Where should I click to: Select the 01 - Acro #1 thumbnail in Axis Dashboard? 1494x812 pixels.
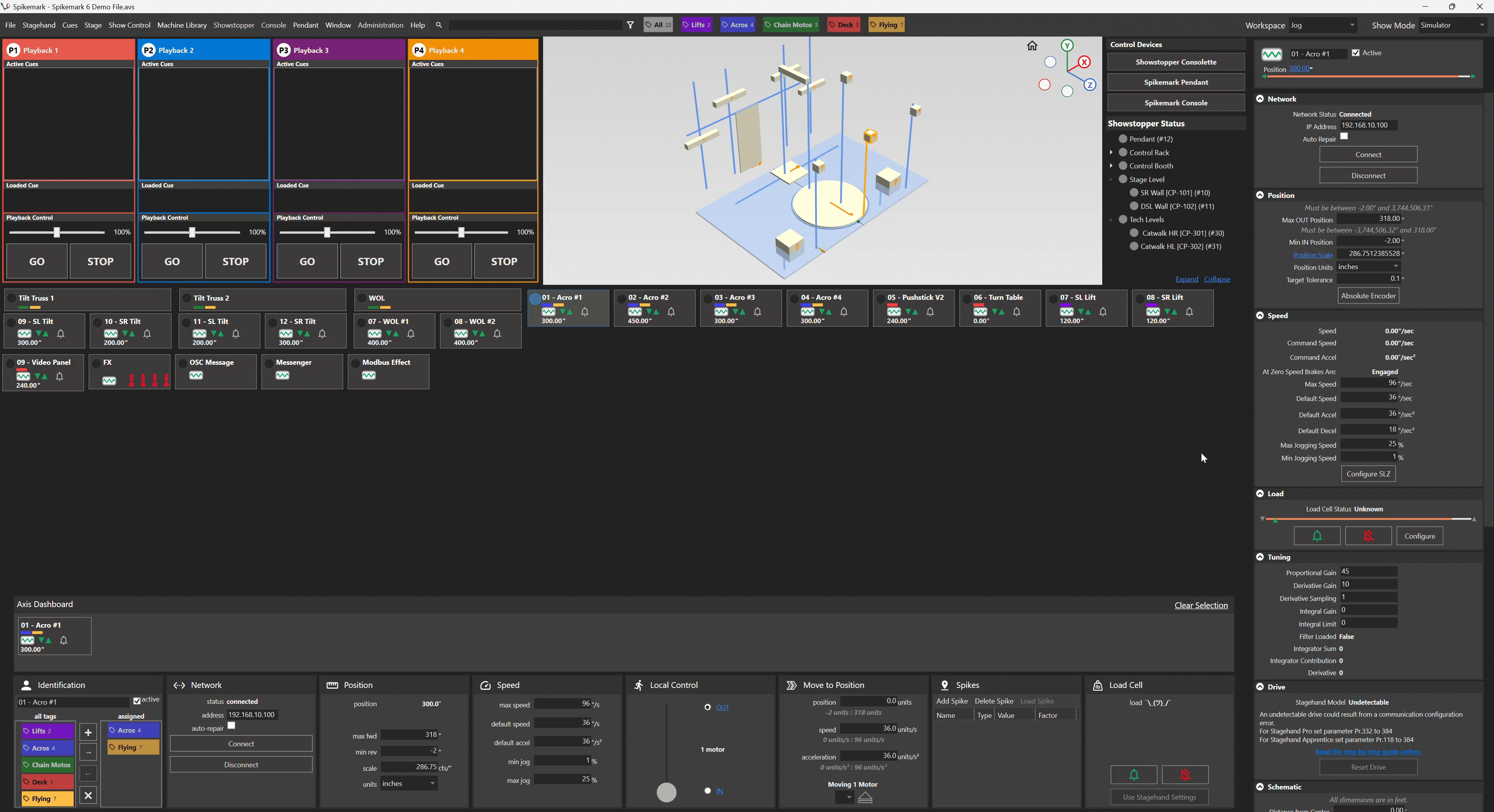pyautogui.click(x=55, y=636)
